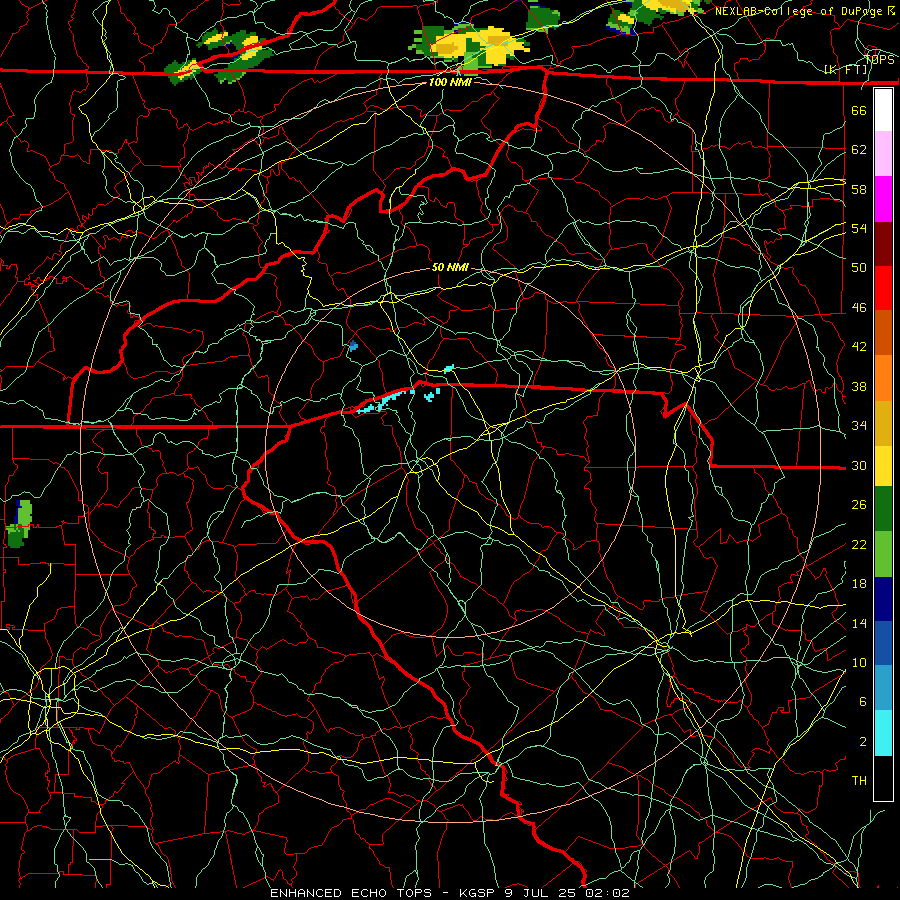This screenshot has height=900, width=900.
Task: Click the green echo at left edge
Action: [x=19, y=523]
